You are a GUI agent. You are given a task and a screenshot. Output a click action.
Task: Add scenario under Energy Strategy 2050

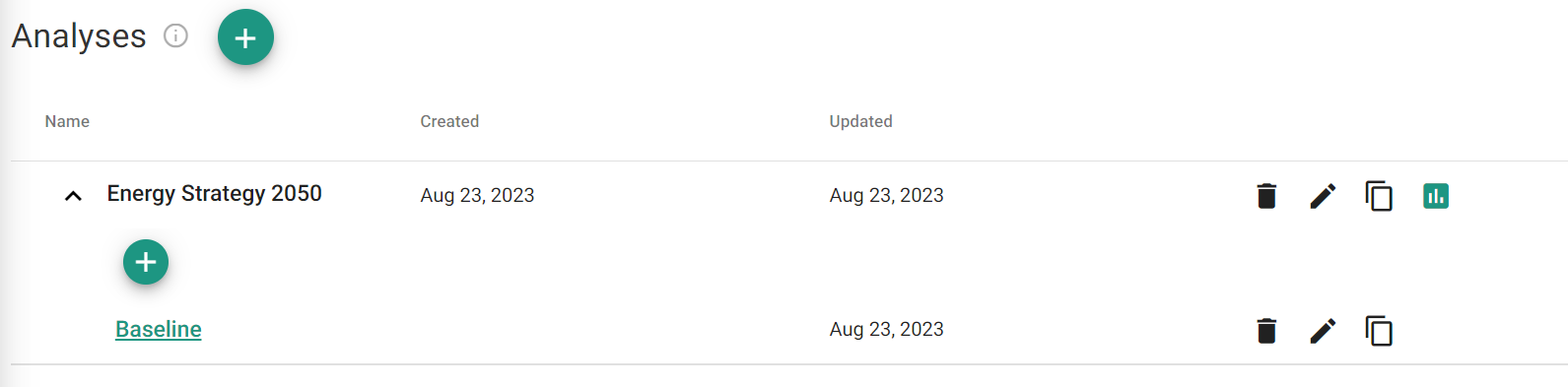point(146,262)
